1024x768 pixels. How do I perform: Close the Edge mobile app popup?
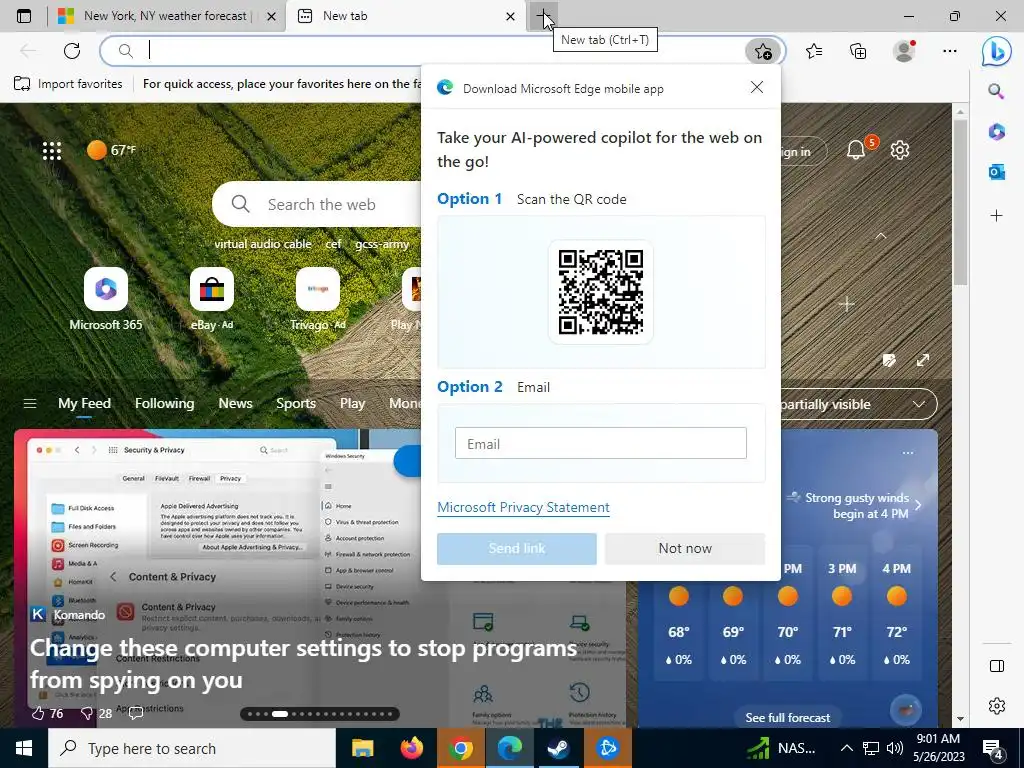pos(757,88)
